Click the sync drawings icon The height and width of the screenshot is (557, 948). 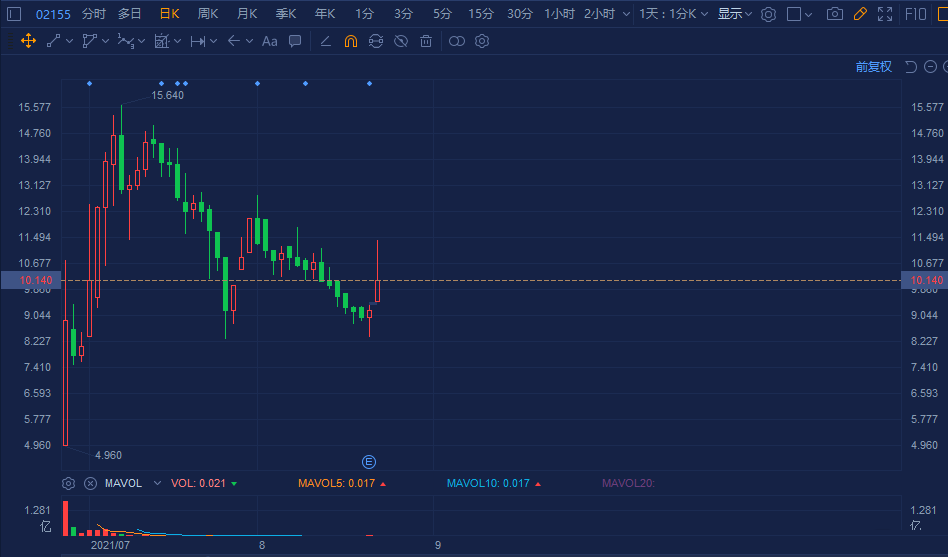click(x=376, y=41)
